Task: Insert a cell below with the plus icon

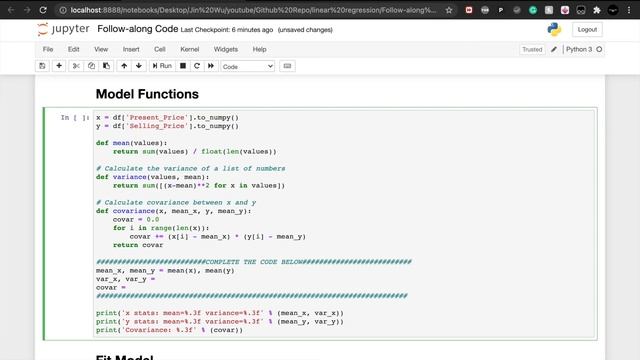Action: point(59,66)
